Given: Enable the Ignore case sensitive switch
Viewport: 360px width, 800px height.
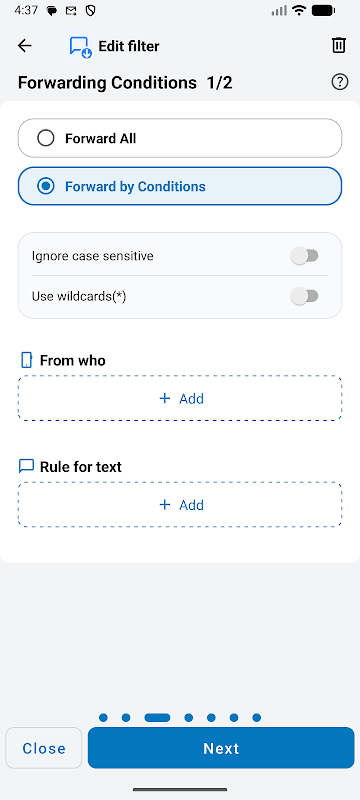Looking at the screenshot, I should [x=304, y=256].
